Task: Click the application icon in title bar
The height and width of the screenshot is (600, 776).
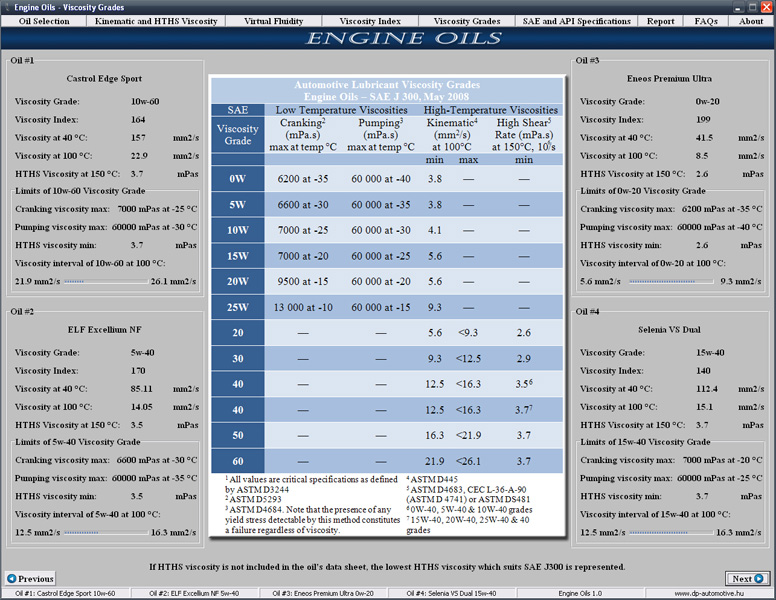Action: [x=6, y=7]
